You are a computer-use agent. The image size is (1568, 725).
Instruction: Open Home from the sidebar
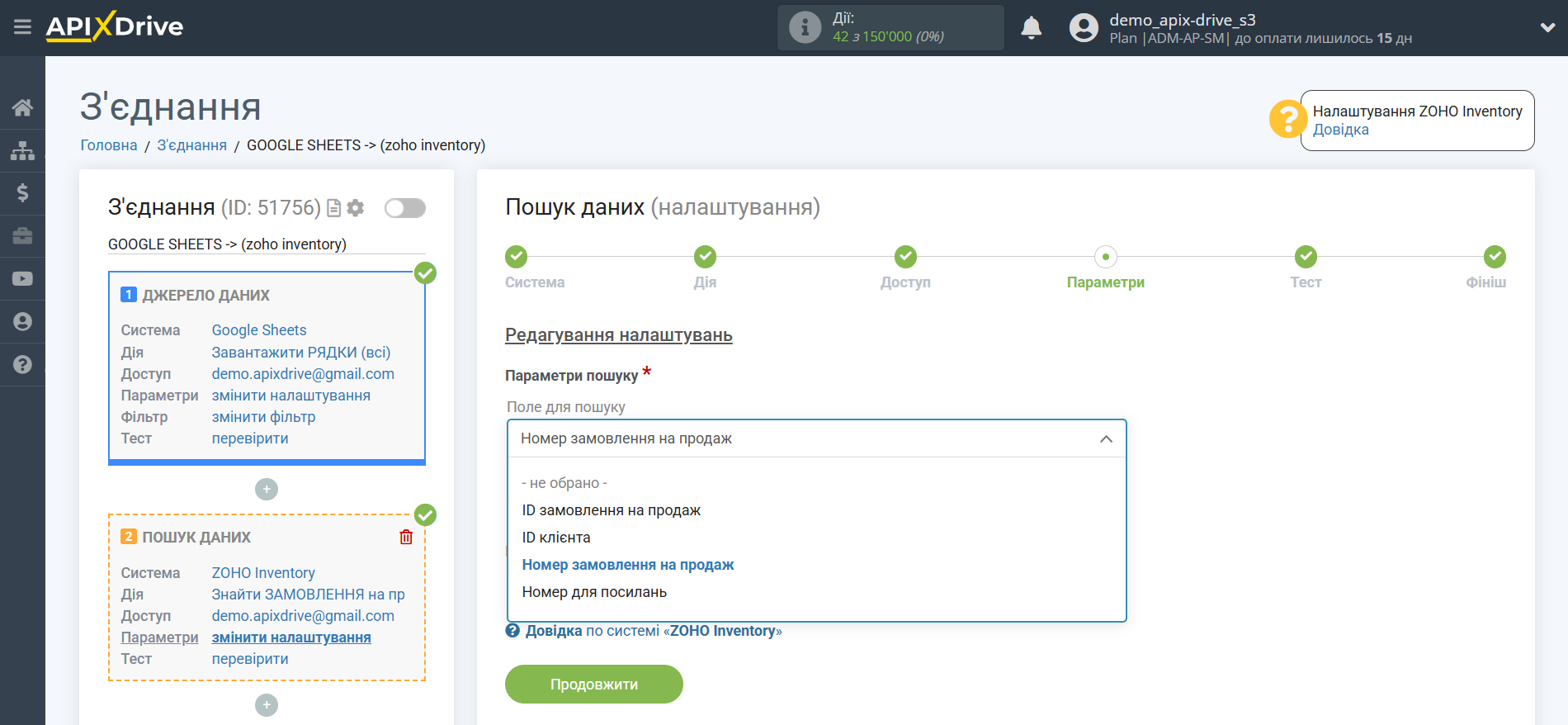pos(22,107)
